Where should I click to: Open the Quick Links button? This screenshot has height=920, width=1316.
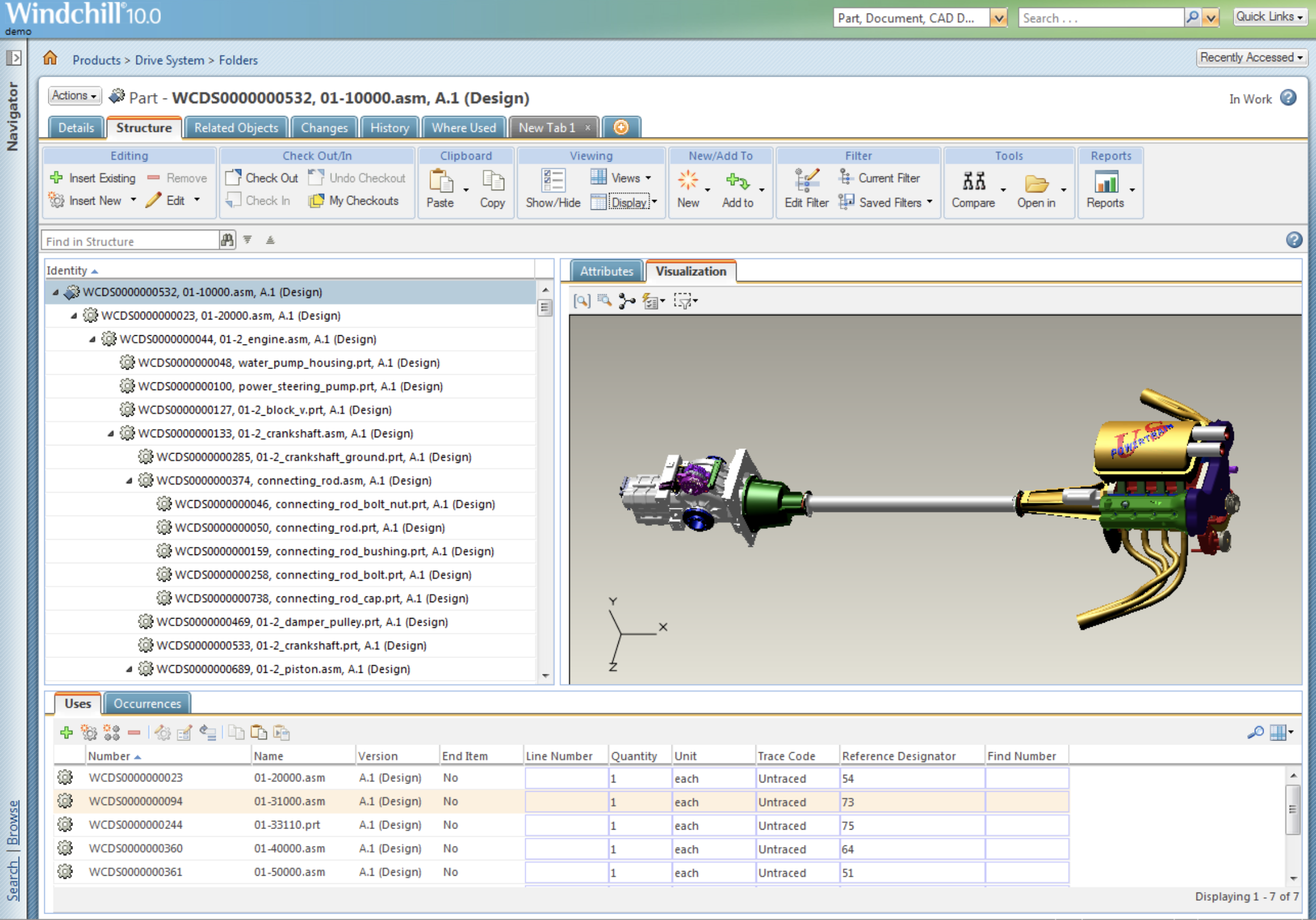(x=1269, y=17)
